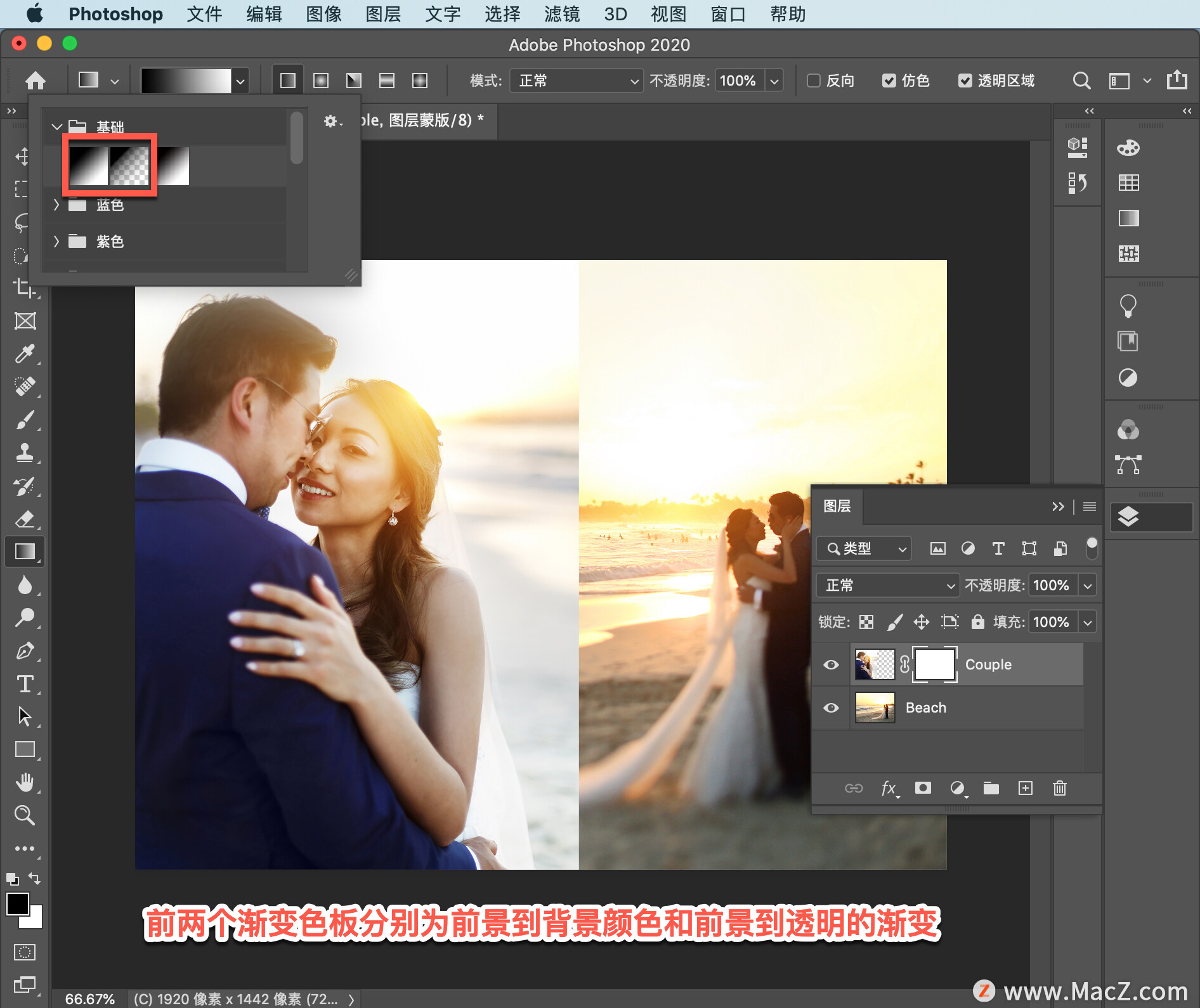Viewport: 1200px width, 1008px height.
Task: Select the Eraser tool
Action: (25, 519)
